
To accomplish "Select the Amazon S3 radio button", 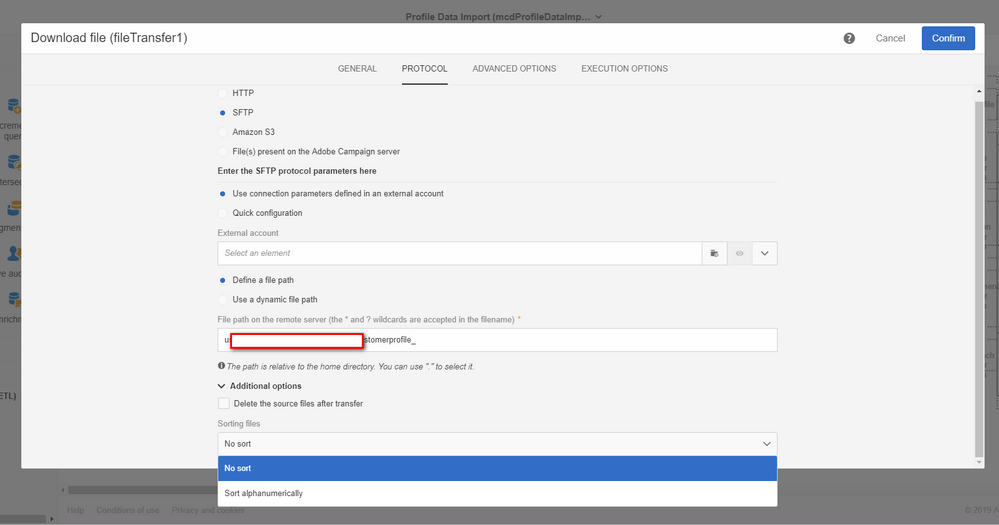I will coord(222,133).
